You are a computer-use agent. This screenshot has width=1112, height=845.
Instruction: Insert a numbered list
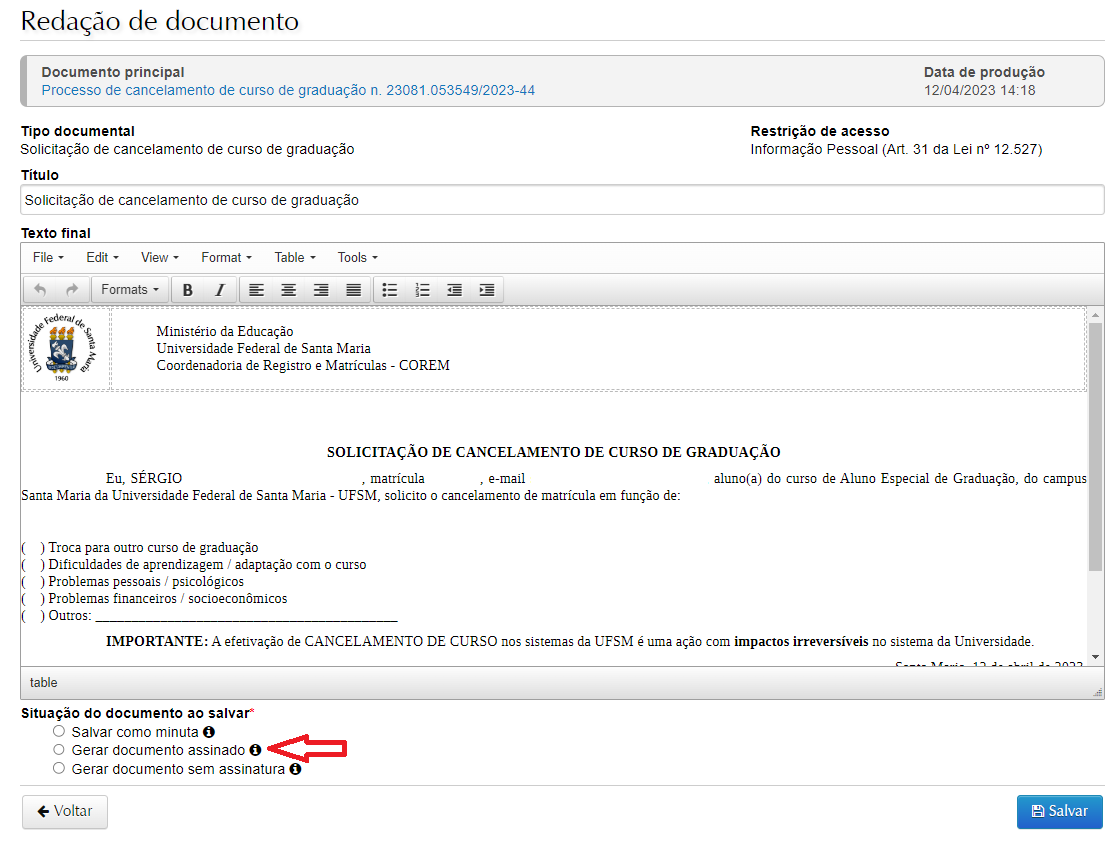coord(422,290)
